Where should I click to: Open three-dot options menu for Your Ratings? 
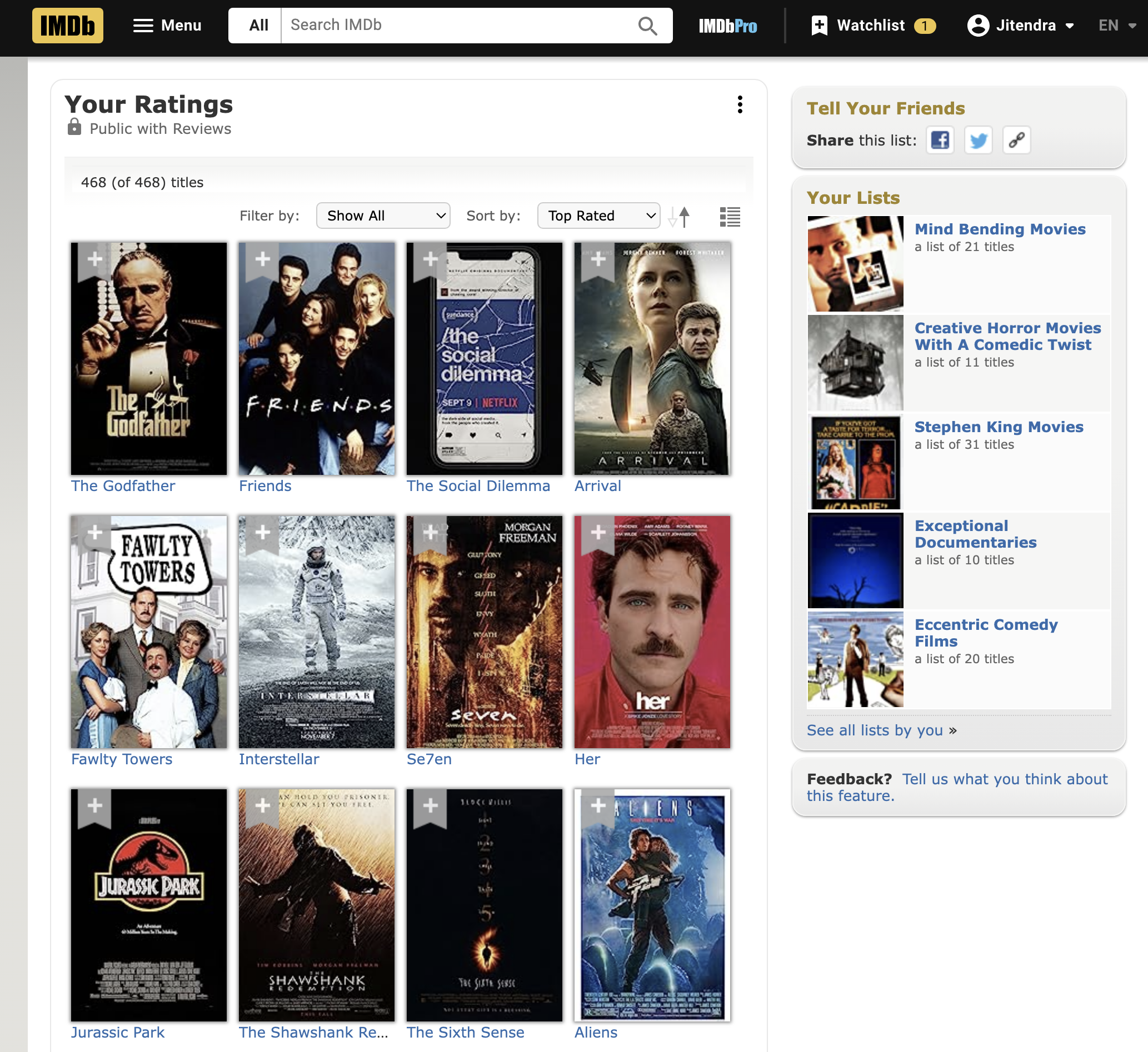click(x=740, y=104)
